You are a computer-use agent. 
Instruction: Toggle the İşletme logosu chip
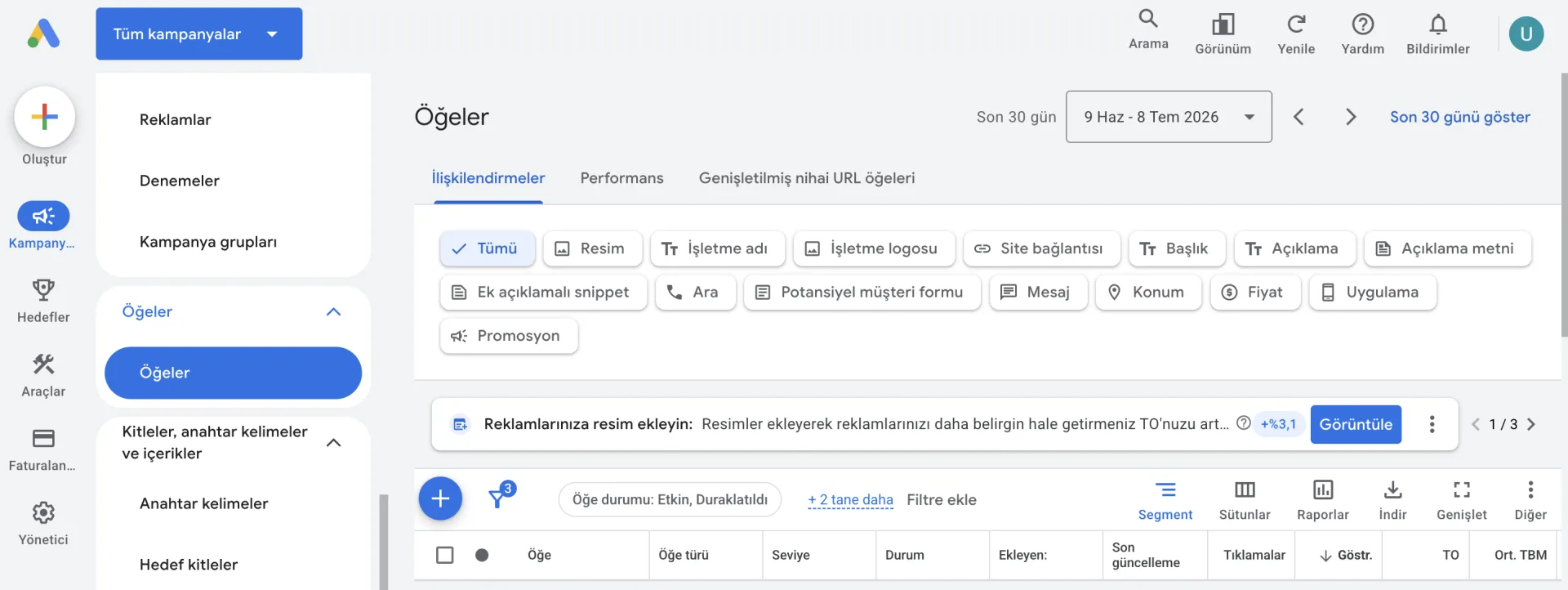pyautogui.click(x=874, y=248)
